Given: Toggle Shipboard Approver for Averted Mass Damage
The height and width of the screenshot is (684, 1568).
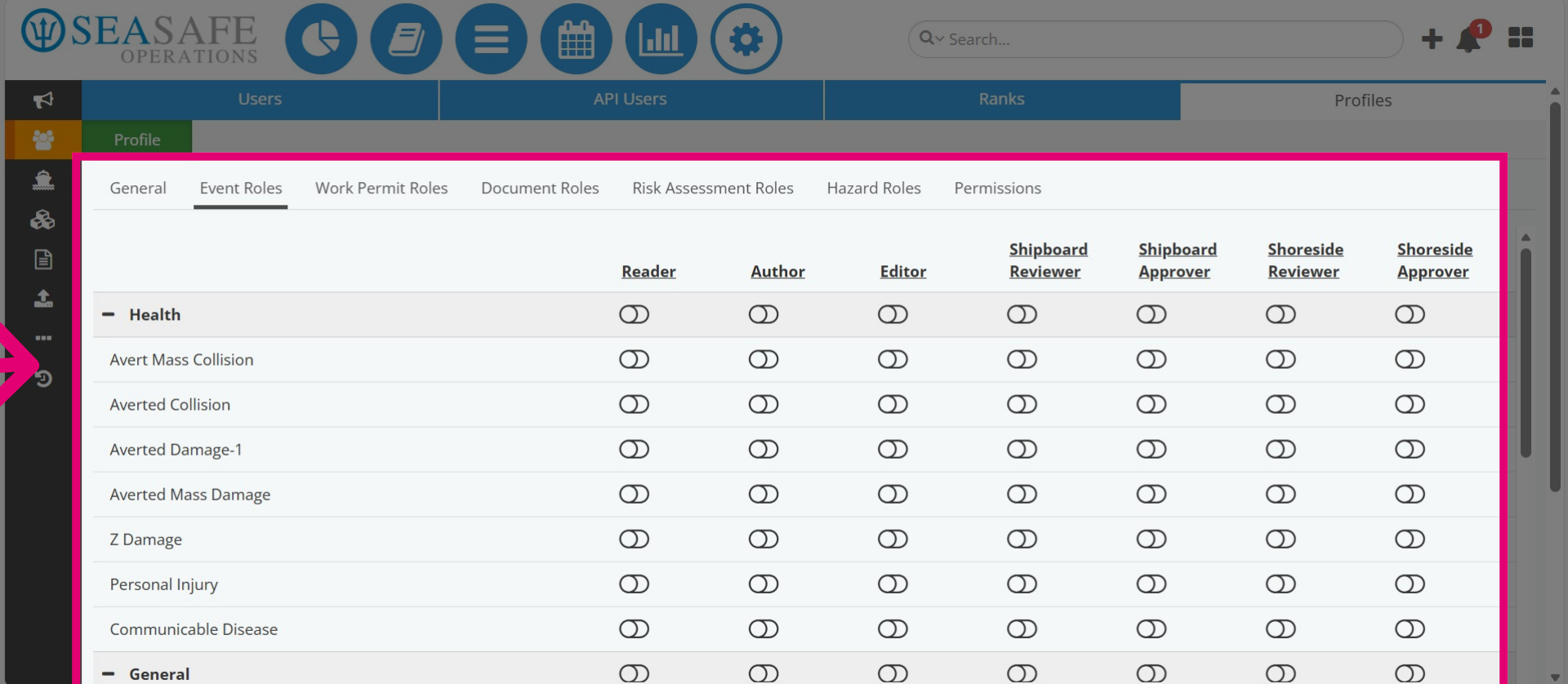Looking at the screenshot, I should point(1151,494).
